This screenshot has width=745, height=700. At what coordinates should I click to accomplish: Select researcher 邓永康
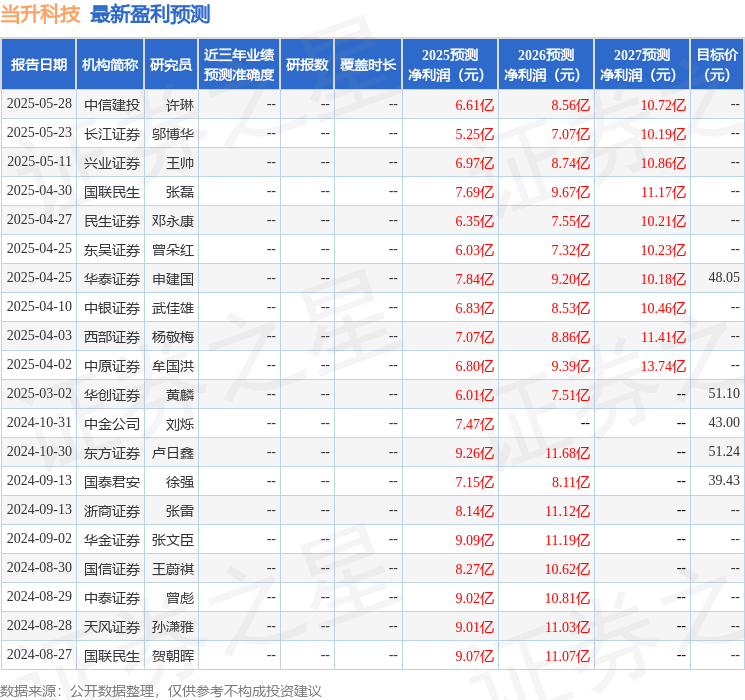[173, 221]
